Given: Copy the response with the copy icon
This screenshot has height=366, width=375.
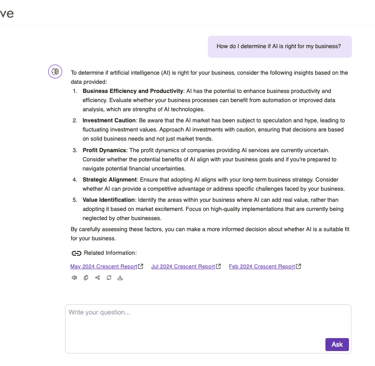Looking at the screenshot, I should pyautogui.click(x=86, y=278).
